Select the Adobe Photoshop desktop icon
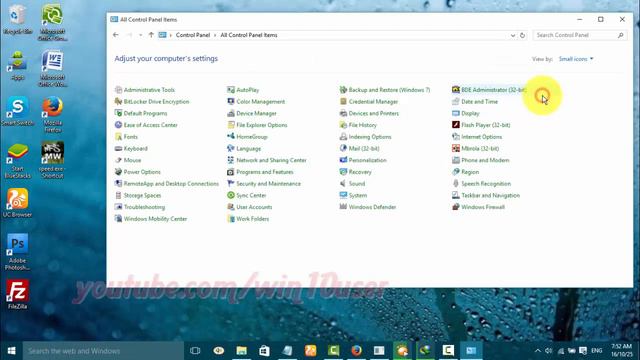 (x=17, y=252)
